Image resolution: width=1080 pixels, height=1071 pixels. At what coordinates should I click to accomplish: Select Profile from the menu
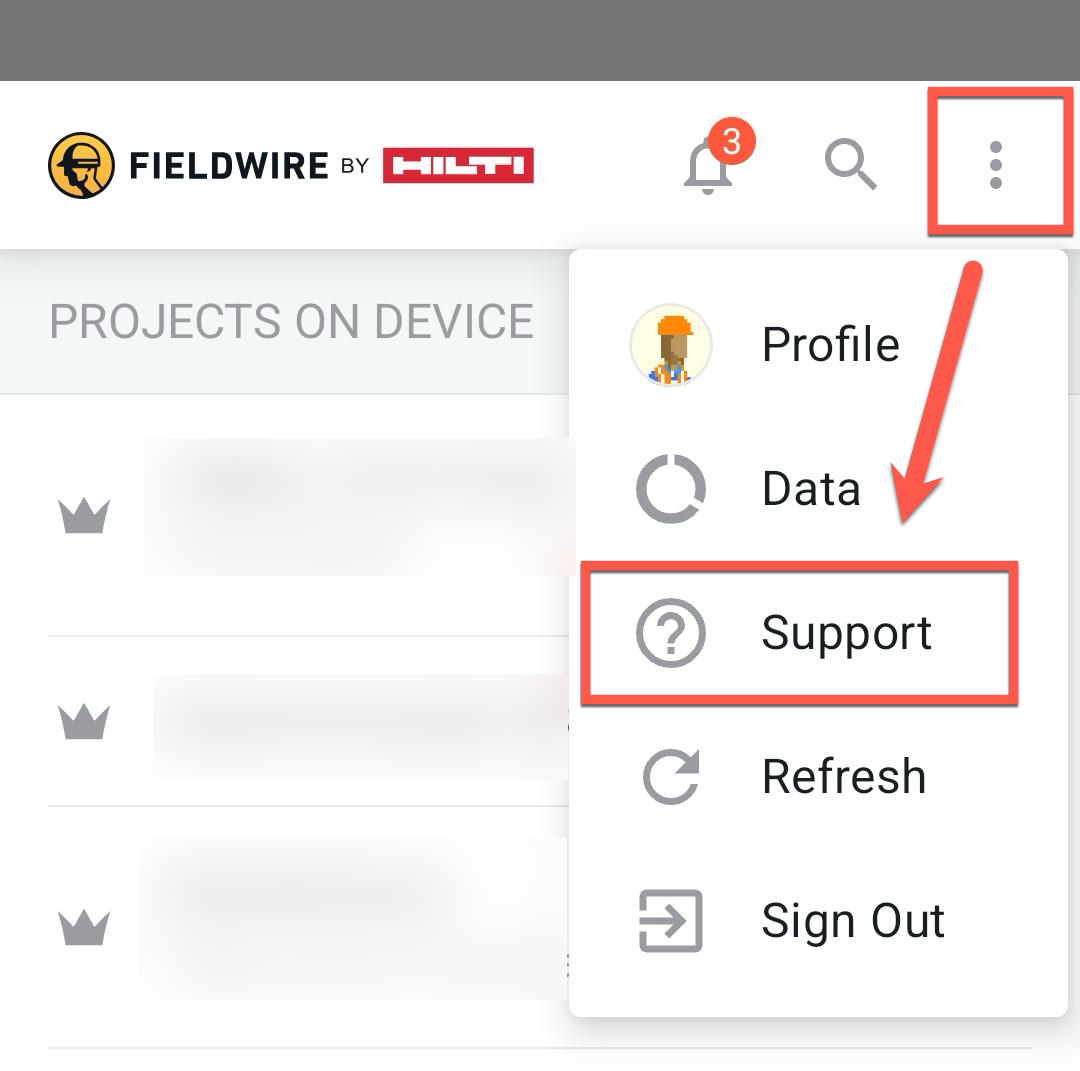pos(829,344)
